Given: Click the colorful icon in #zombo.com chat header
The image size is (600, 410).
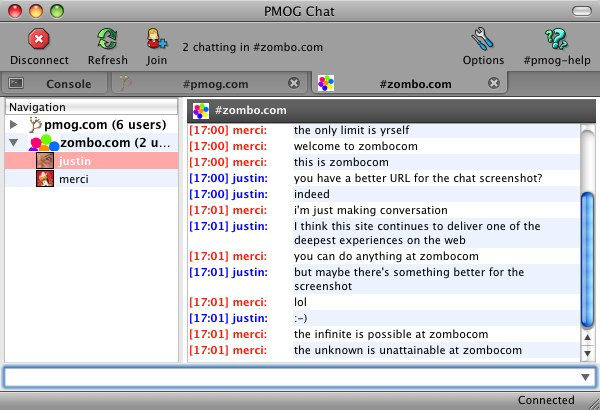Looking at the screenshot, I should [201, 111].
